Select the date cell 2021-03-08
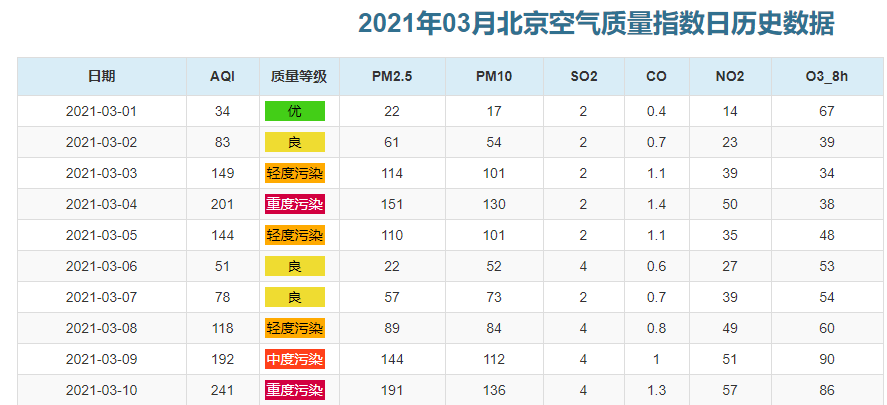 tap(101, 329)
